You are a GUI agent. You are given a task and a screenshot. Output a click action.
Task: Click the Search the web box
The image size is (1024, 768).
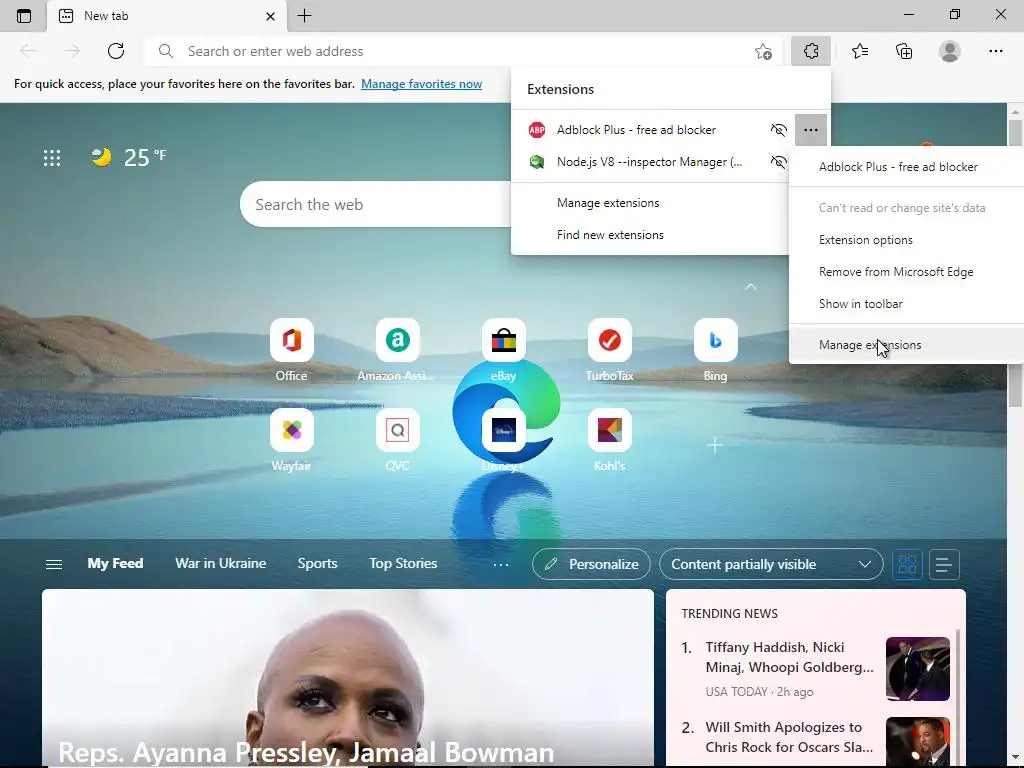tap(376, 204)
